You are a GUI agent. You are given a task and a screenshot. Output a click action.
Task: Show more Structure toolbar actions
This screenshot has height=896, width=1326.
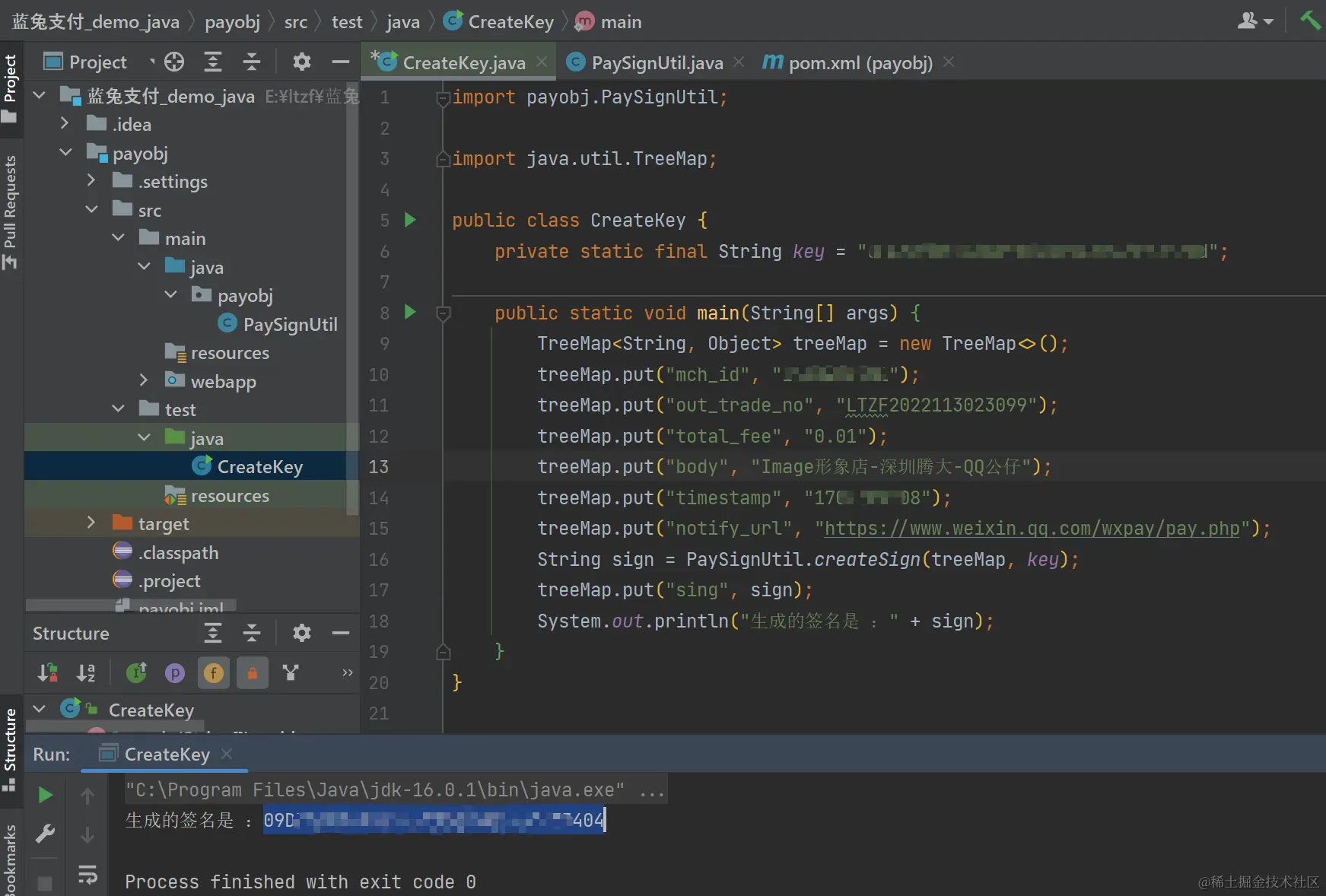(x=348, y=672)
